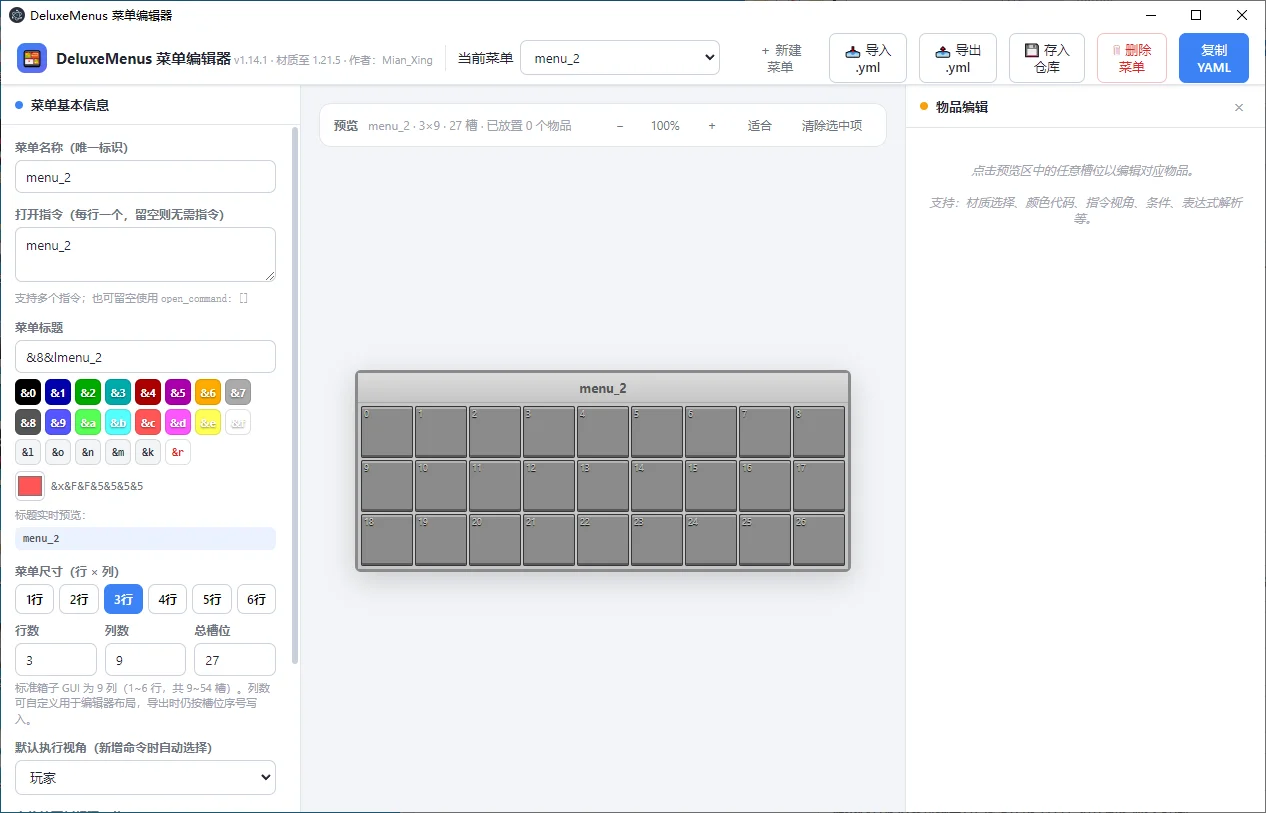
Task: Insert the &8 dark gray color code
Action: click(x=28, y=422)
